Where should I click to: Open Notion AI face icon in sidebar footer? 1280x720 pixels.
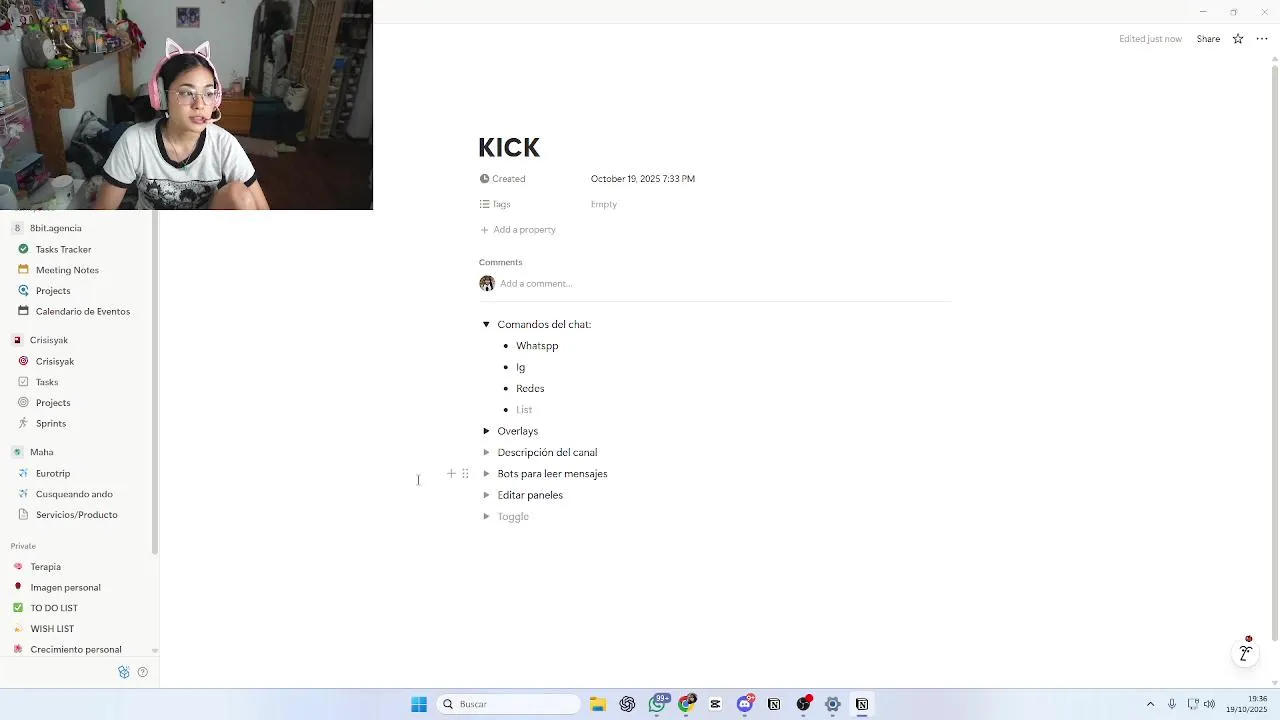tap(124, 672)
